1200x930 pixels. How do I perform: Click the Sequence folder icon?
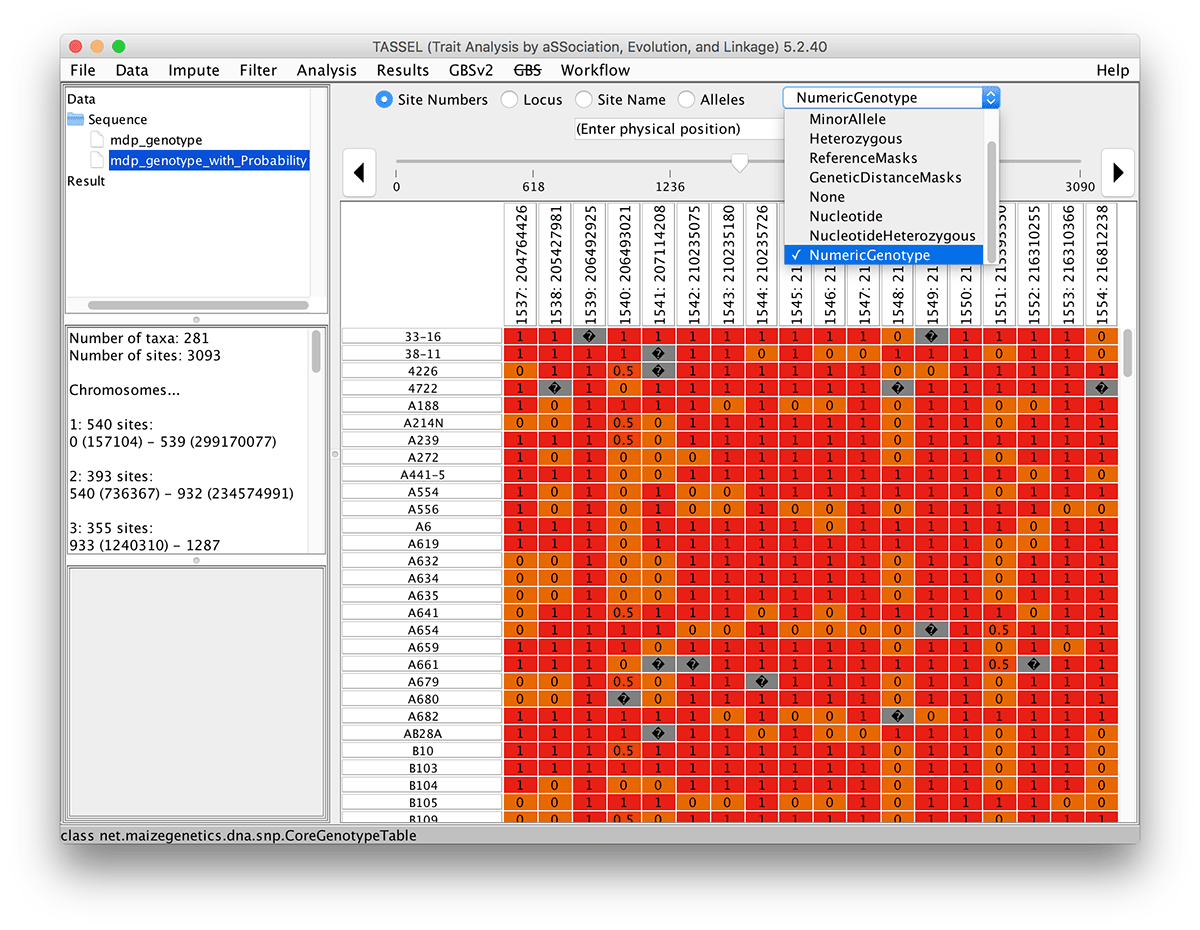tap(76, 120)
